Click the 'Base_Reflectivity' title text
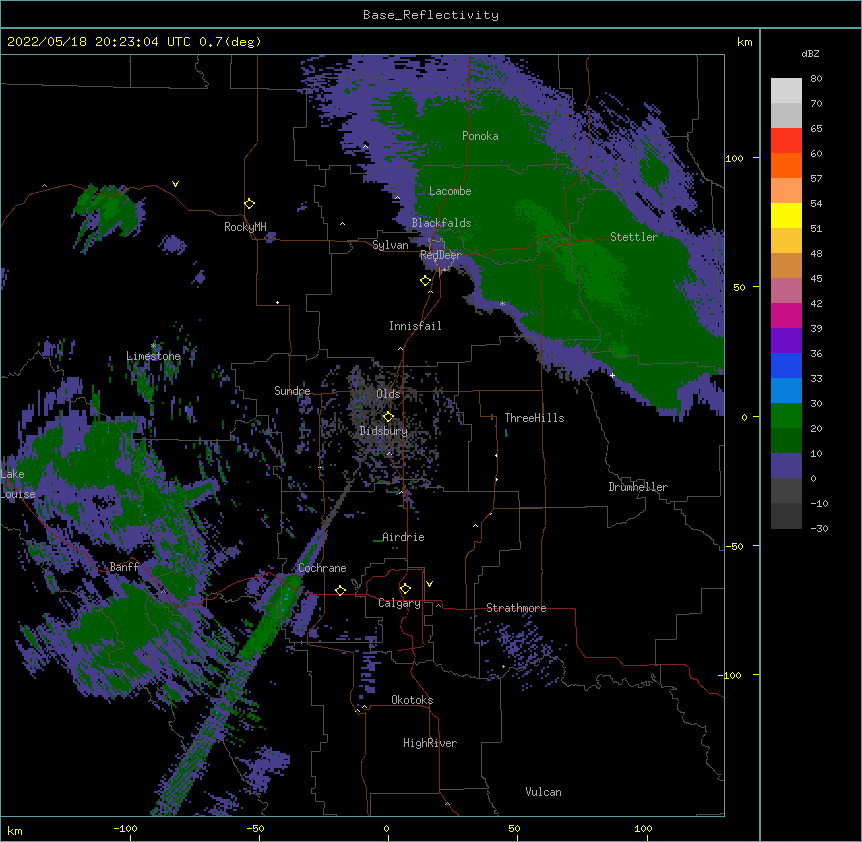This screenshot has height=842, width=862. coord(431,15)
